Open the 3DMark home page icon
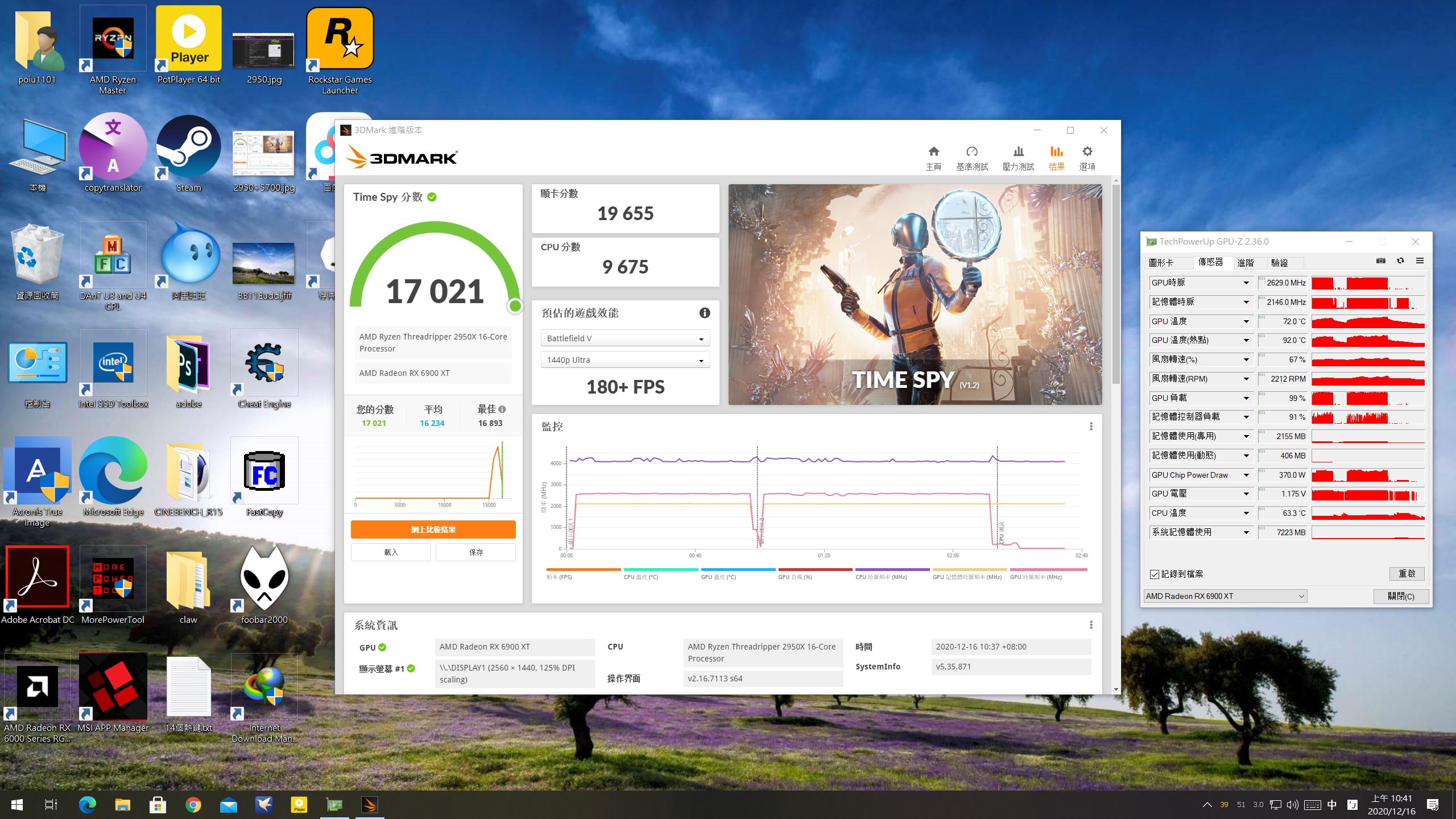Viewport: 1456px width, 819px height. (x=933, y=158)
